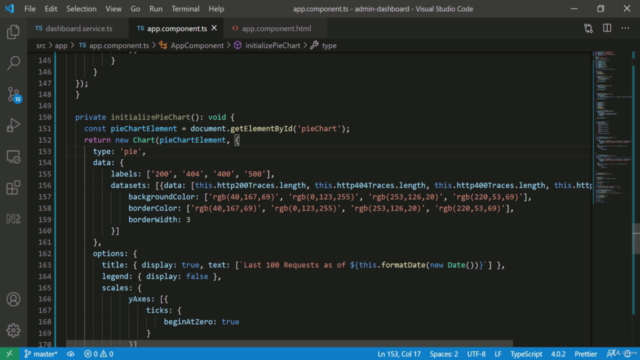Screen dimensions: 640x360
Task: Click app.component.ts in the breadcrumb
Action: pyautogui.click(x=114, y=45)
